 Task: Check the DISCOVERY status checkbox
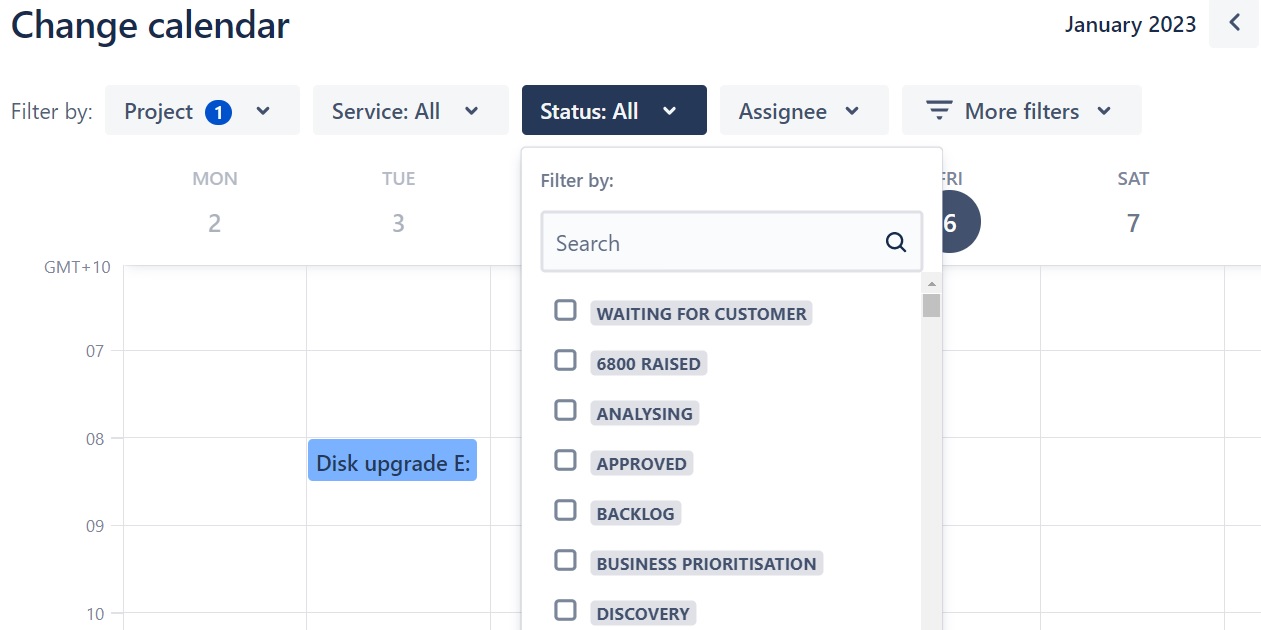[566, 610]
